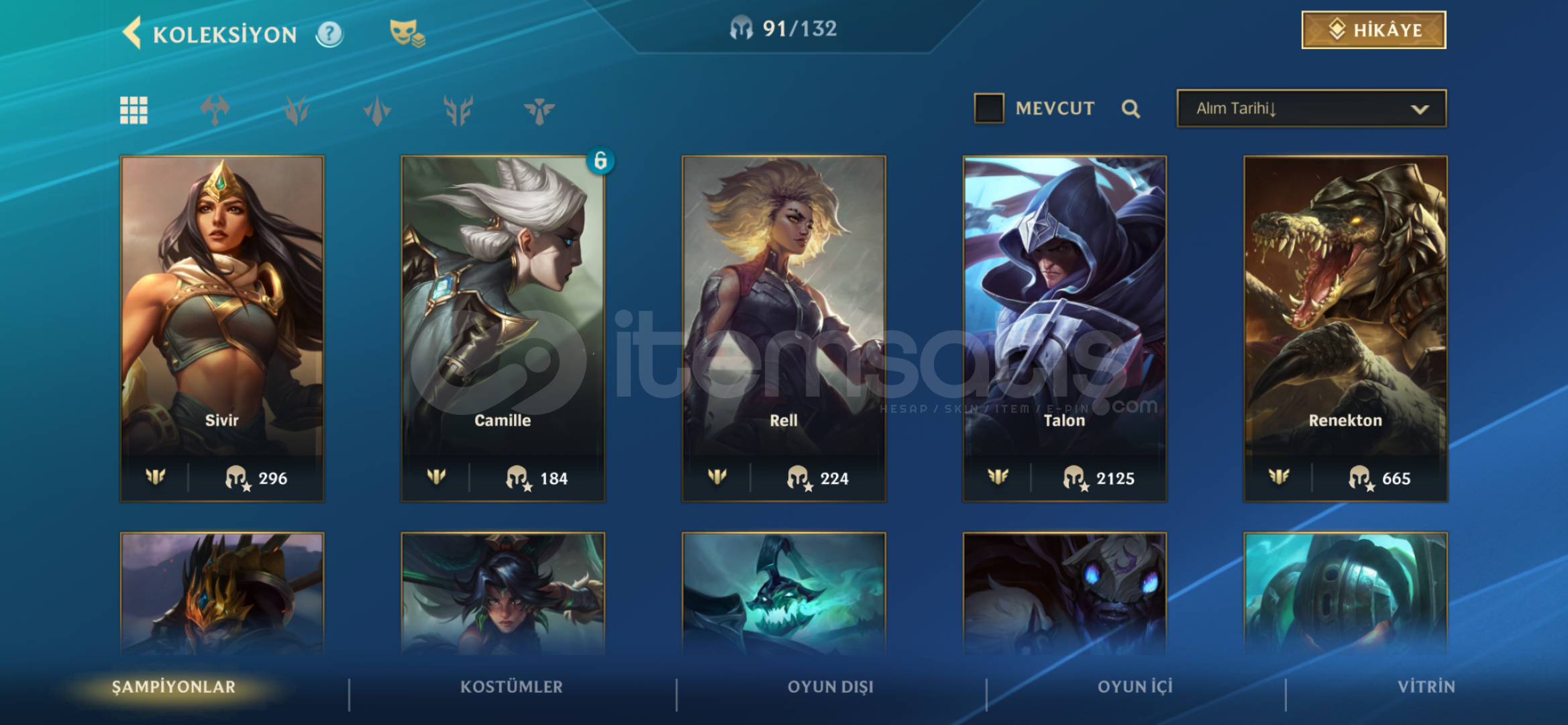Open the help question mark icon
Screen dimensions: 1568x725
pyautogui.click(x=329, y=34)
